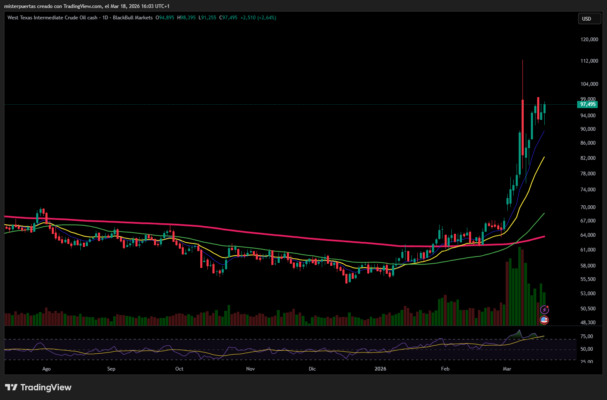Viewport: 607px width, 400px height.
Task: Click the 120,000 price axis label
Action: [586, 39]
